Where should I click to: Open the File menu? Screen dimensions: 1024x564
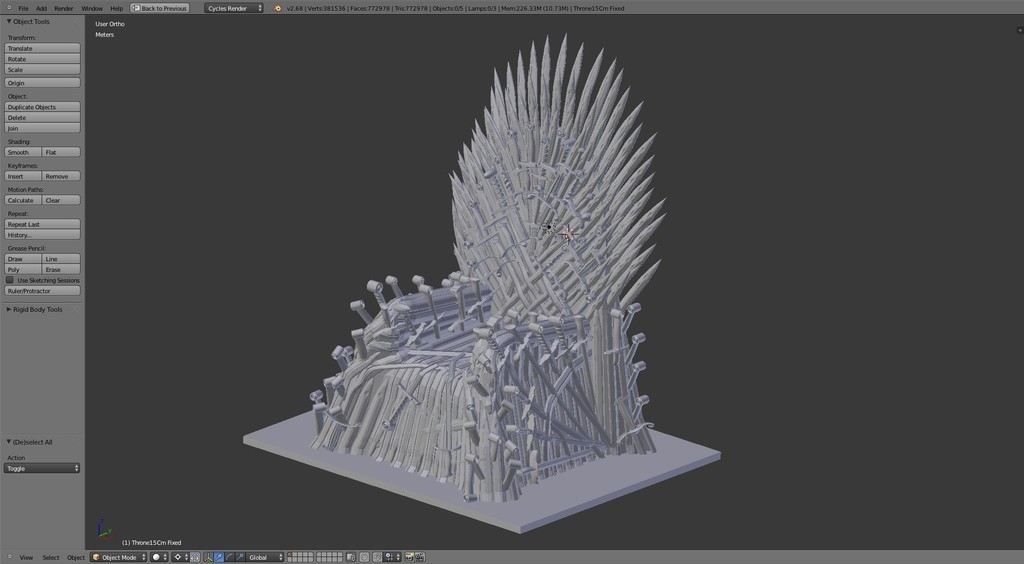tap(23, 8)
